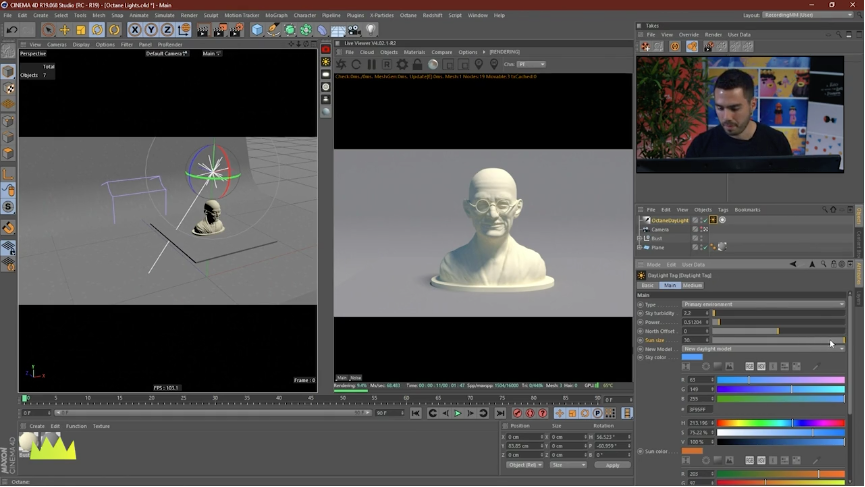Image resolution: width=865 pixels, height=487 pixels.
Task: Click the Sky turbidity slider
Action: (778, 313)
